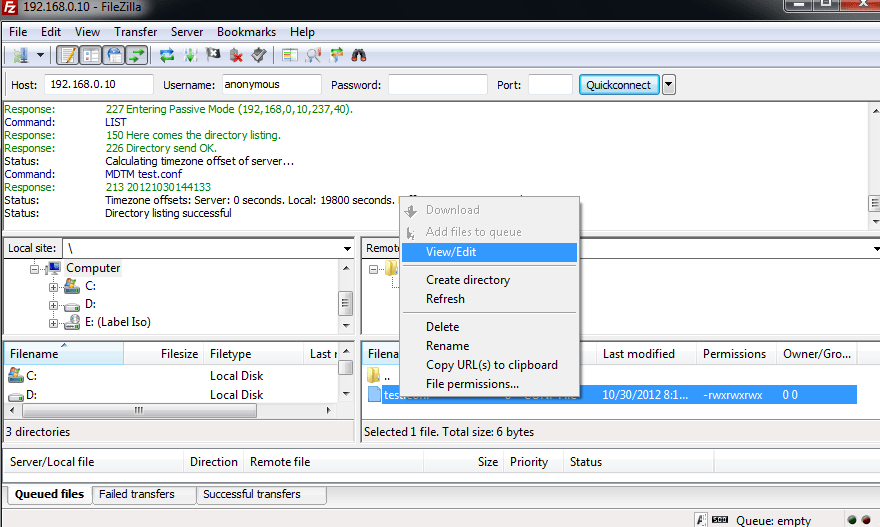This screenshot has width=880, height=527.
Task: Toggle synchronized browsing icon
Action: click(336, 55)
